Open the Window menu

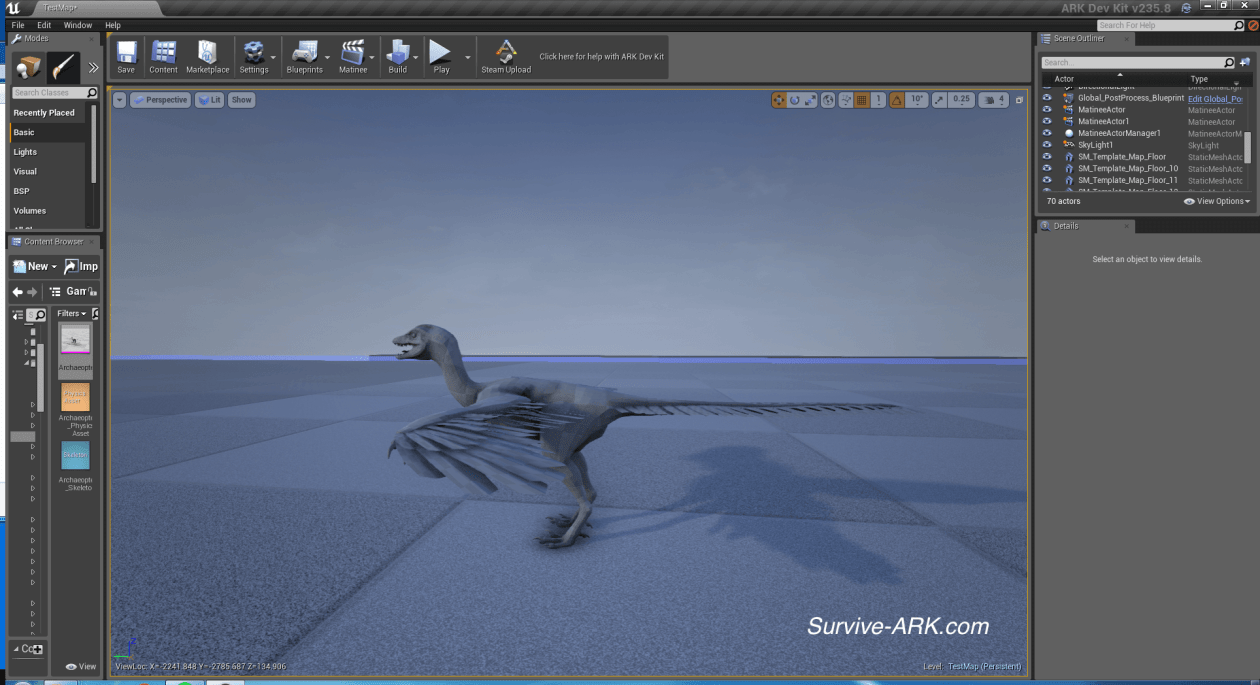[x=78, y=25]
